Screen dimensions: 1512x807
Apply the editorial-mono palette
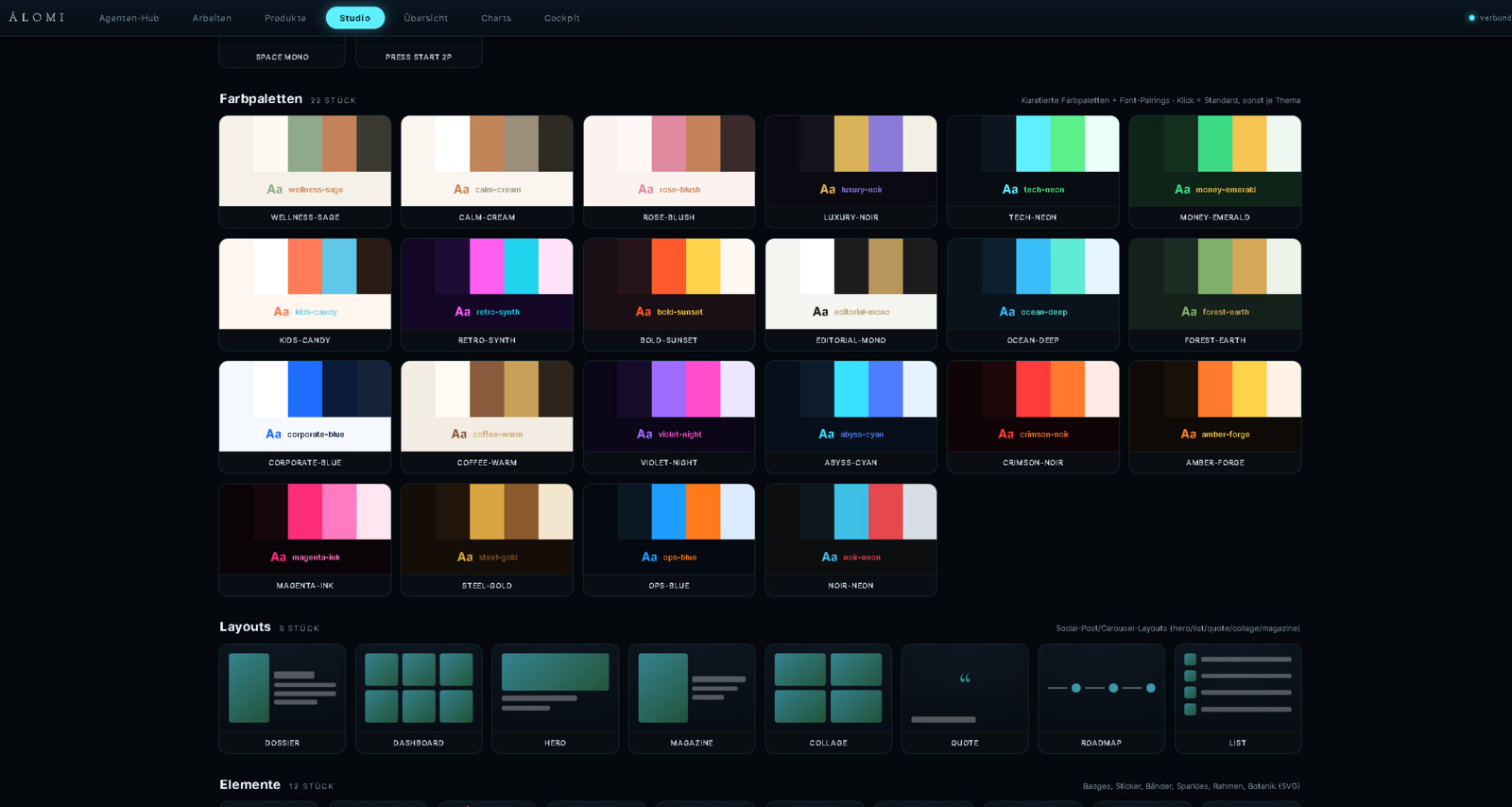click(850, 295)
